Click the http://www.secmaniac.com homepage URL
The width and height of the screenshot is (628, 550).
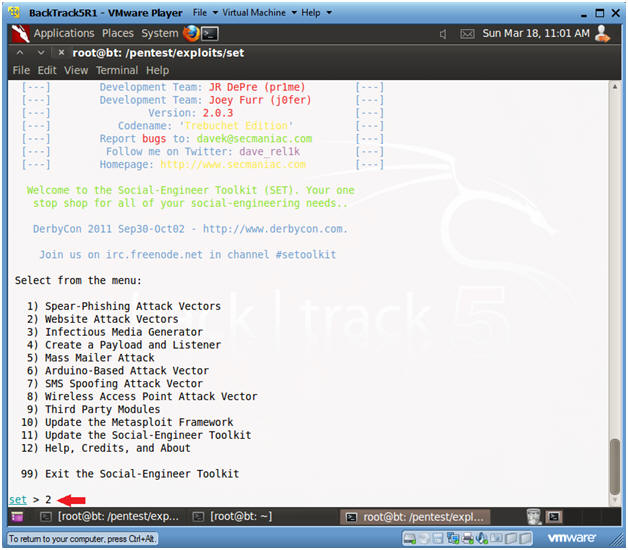pyautogui.click(x=233, y=164)
